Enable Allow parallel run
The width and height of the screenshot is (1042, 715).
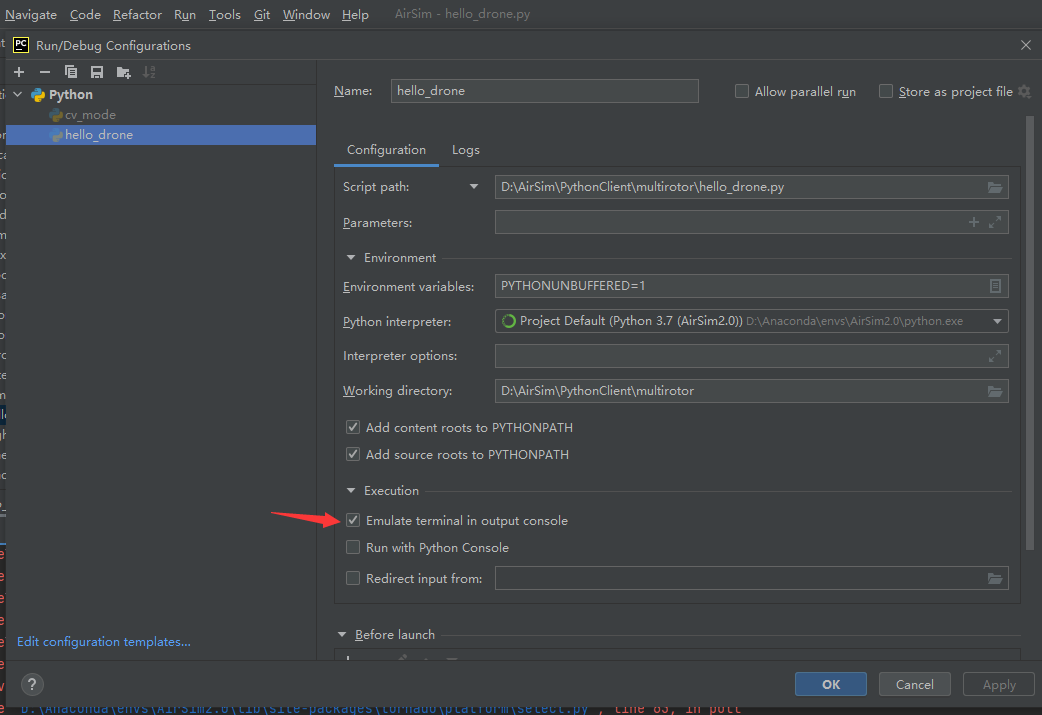click(x=742, y=91)
